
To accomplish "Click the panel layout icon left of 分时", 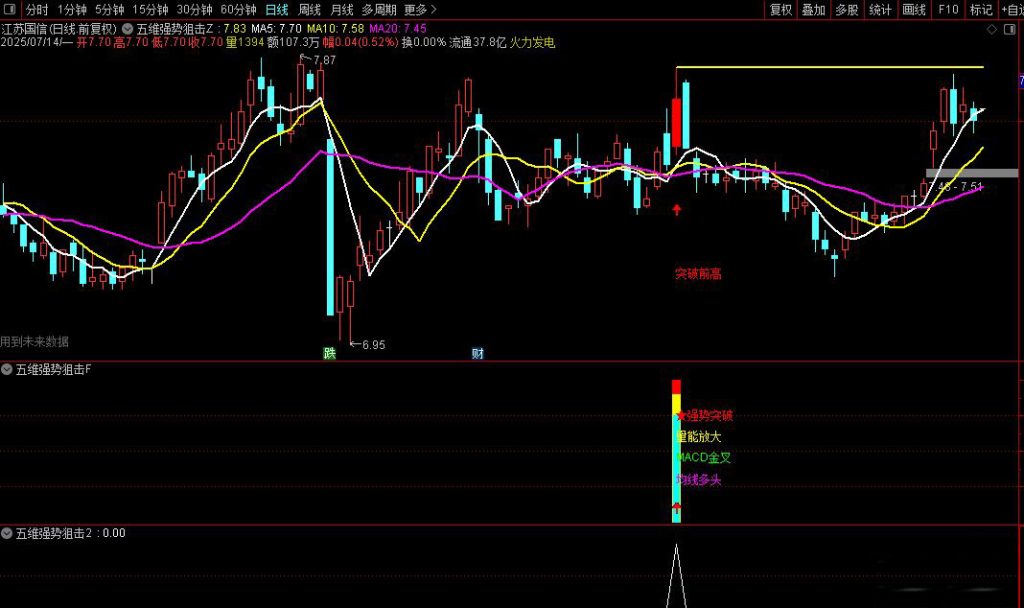I will [9, 9].
